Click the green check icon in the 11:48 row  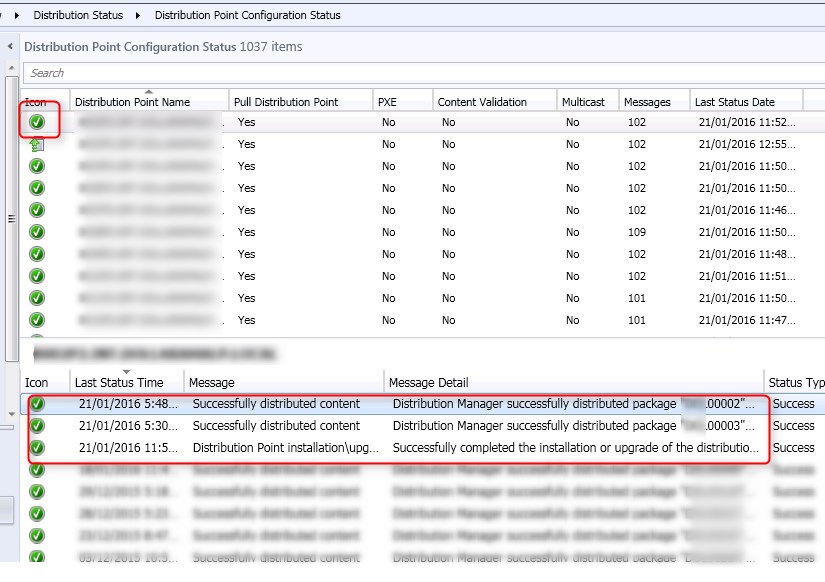click(37, 254)
